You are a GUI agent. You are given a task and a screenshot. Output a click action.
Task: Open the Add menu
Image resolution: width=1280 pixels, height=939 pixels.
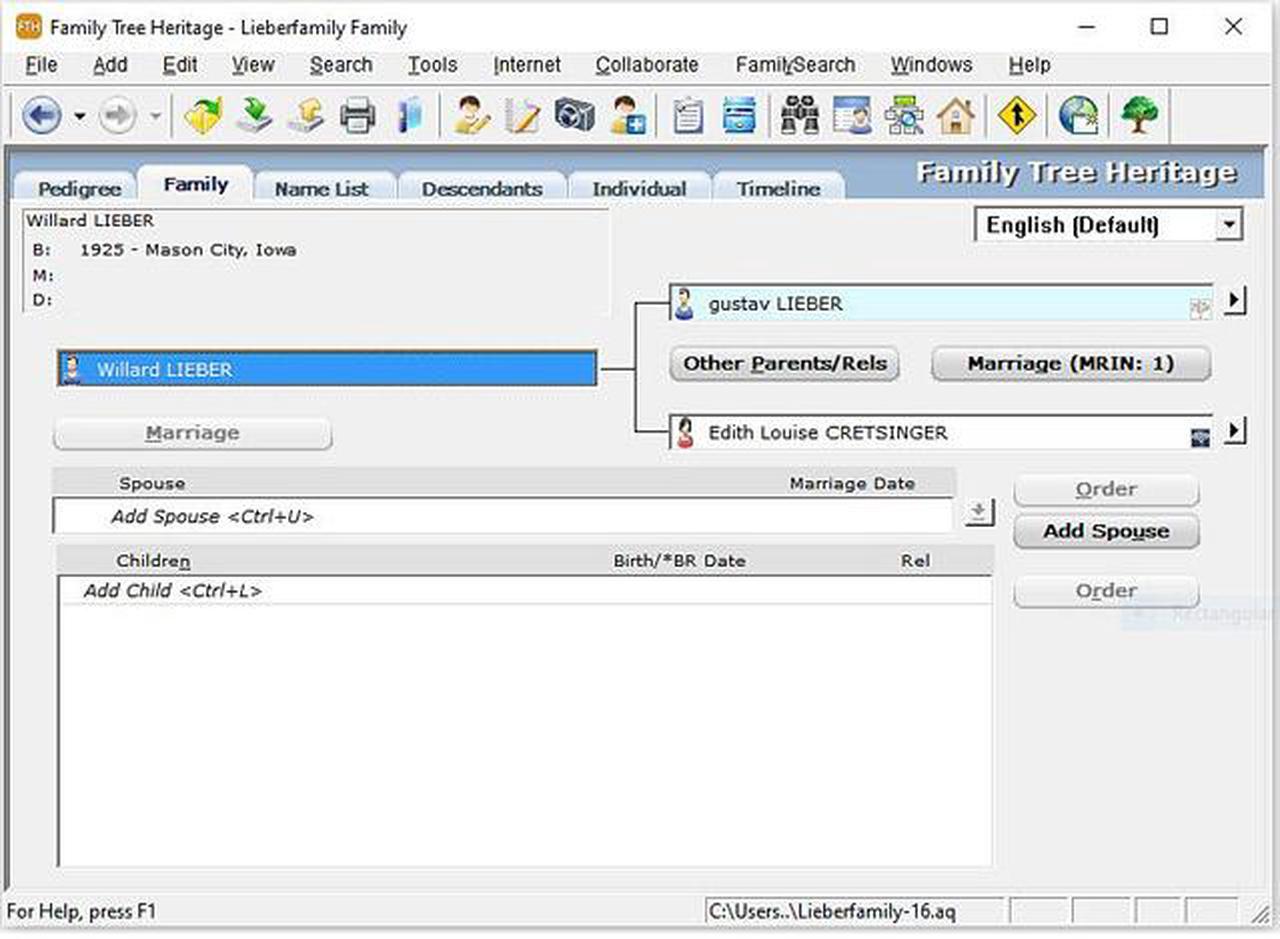click(x=110, y=65)
